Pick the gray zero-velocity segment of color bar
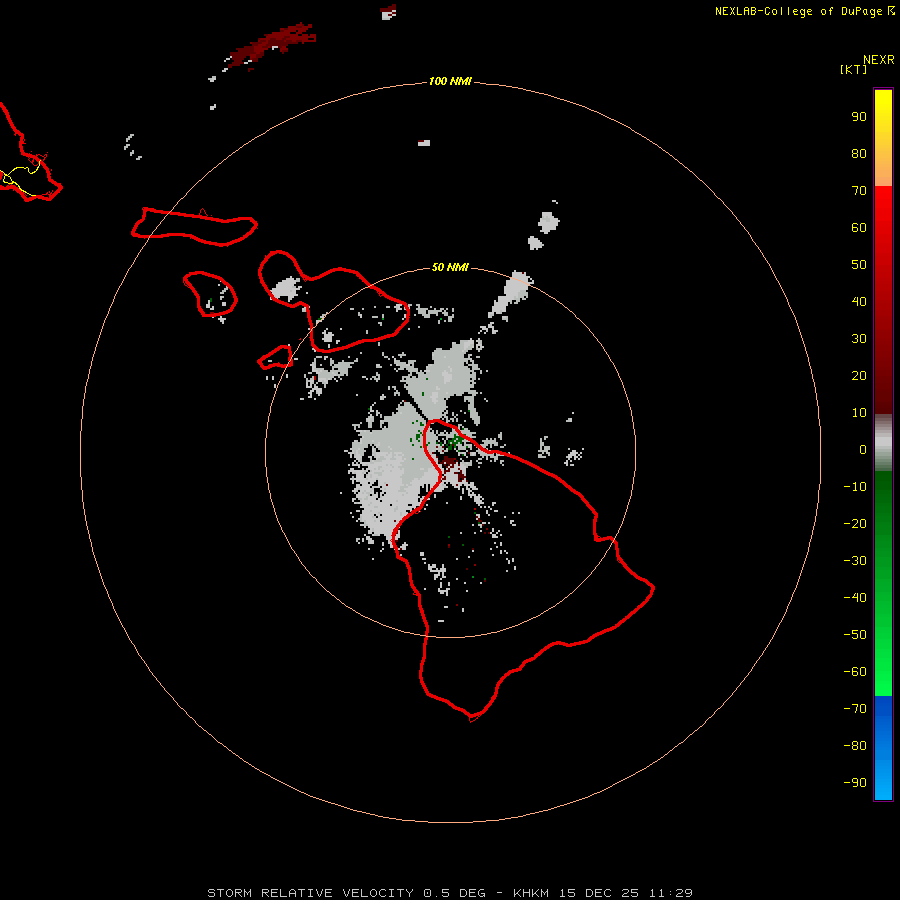 tap(883, 443)
